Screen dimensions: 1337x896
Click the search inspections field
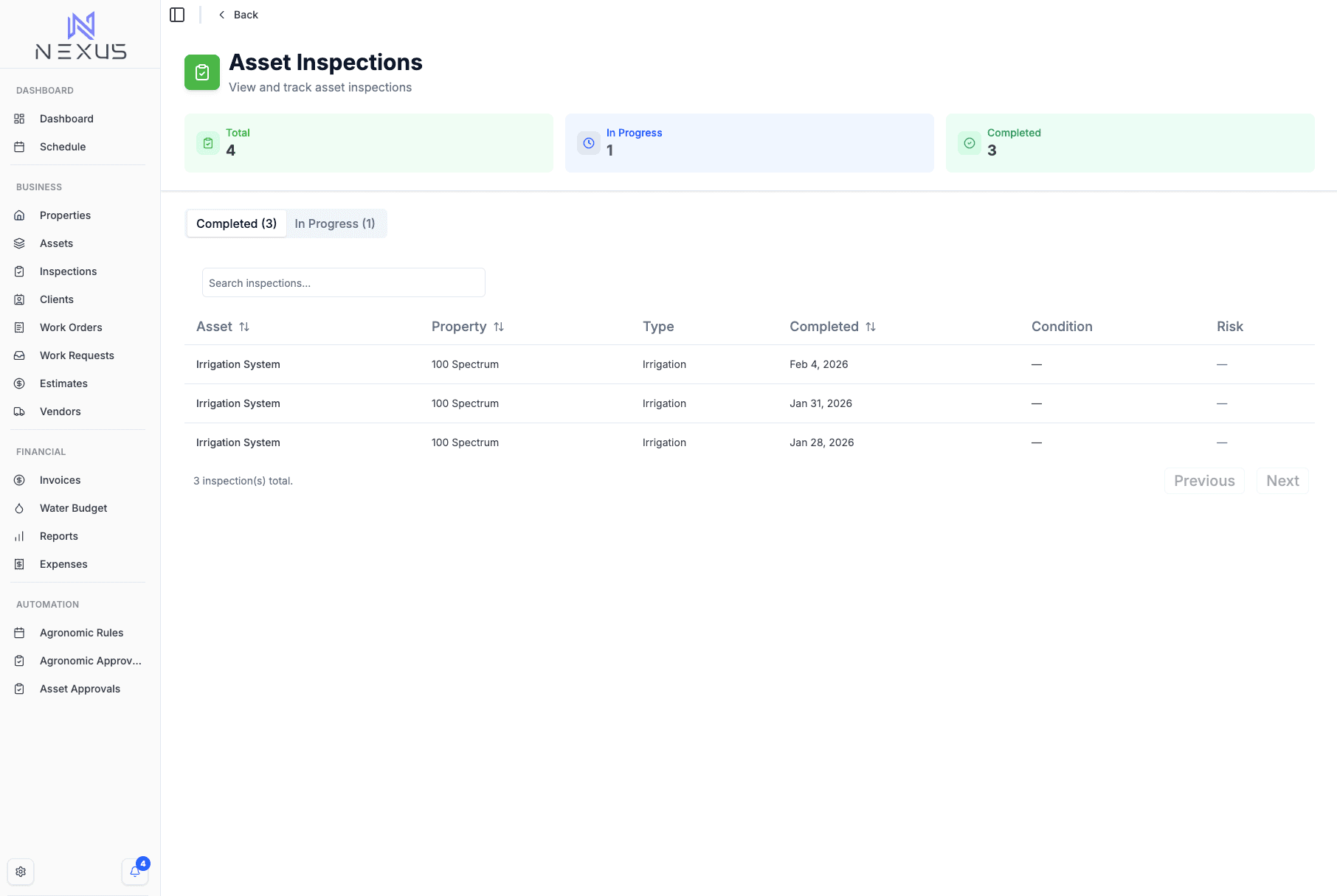[343, 282]
